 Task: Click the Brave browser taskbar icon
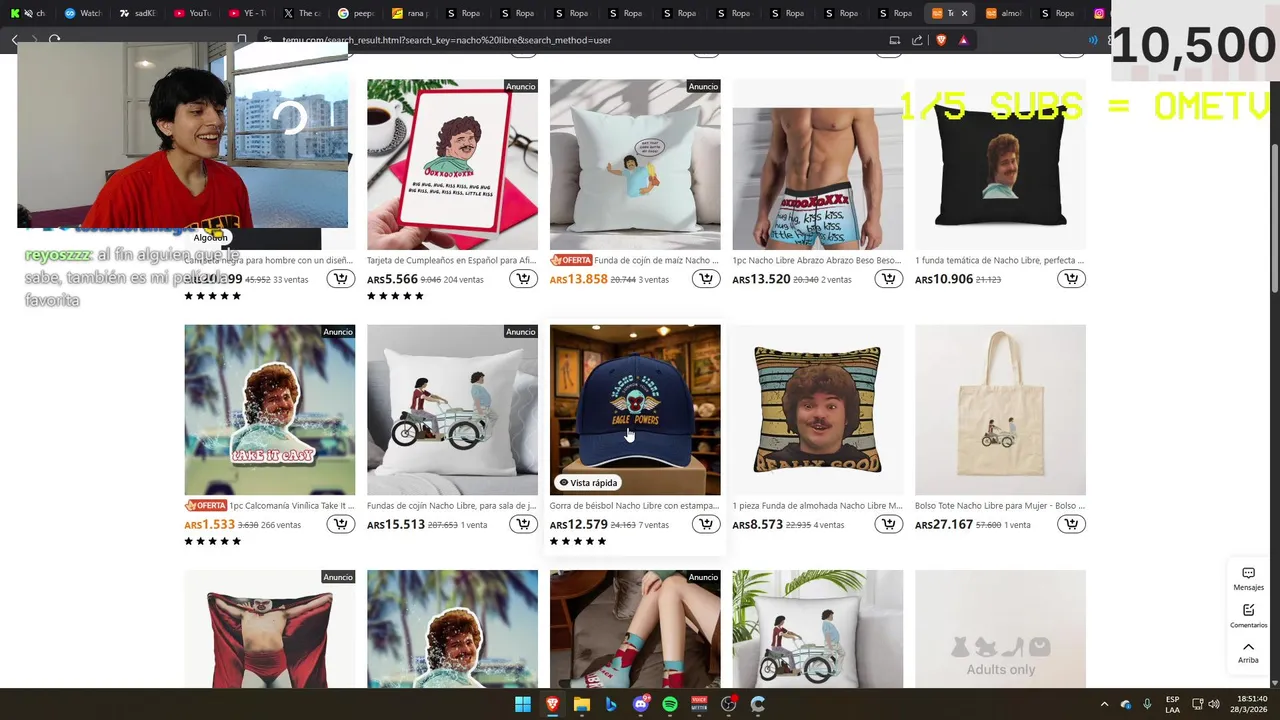click(552, 704)
